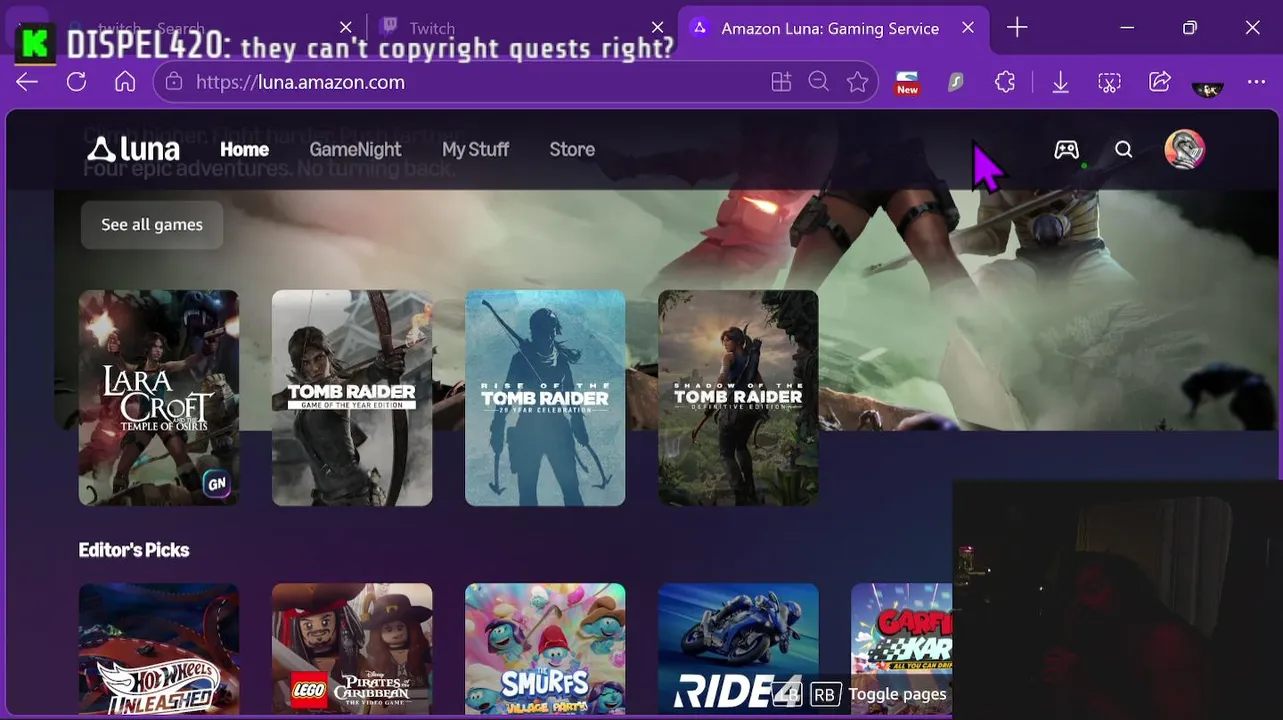Go to Luna Home
This screenshot has width=1283, height=720.
tap(245, 149)
